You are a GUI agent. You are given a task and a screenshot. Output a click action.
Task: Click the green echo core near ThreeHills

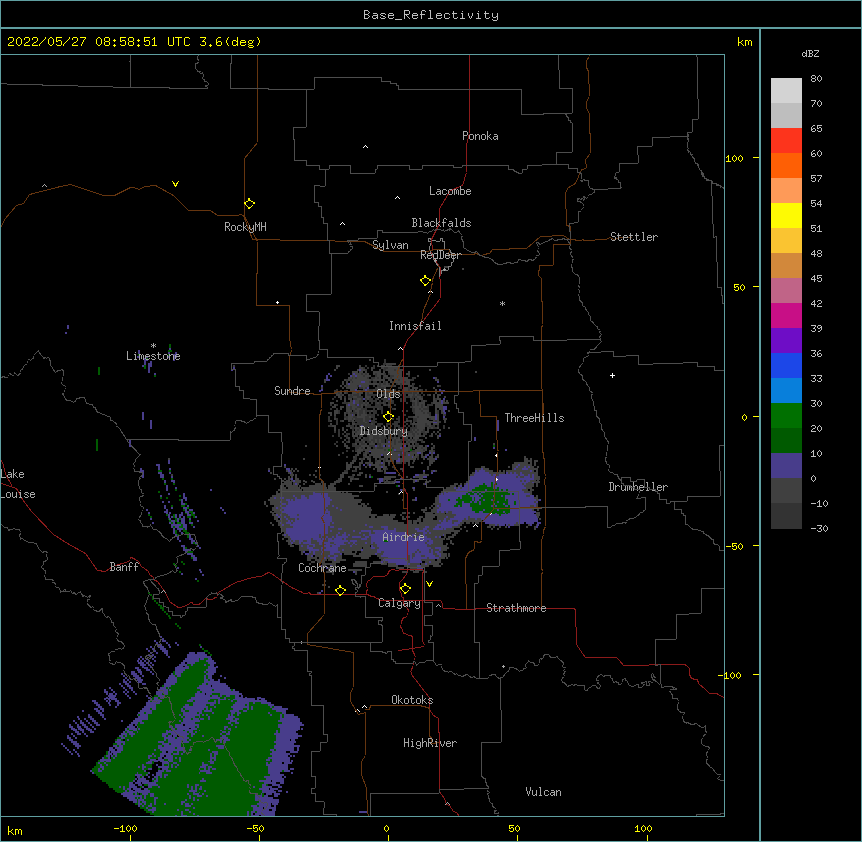pyautogui.click(x=487, y=499)
